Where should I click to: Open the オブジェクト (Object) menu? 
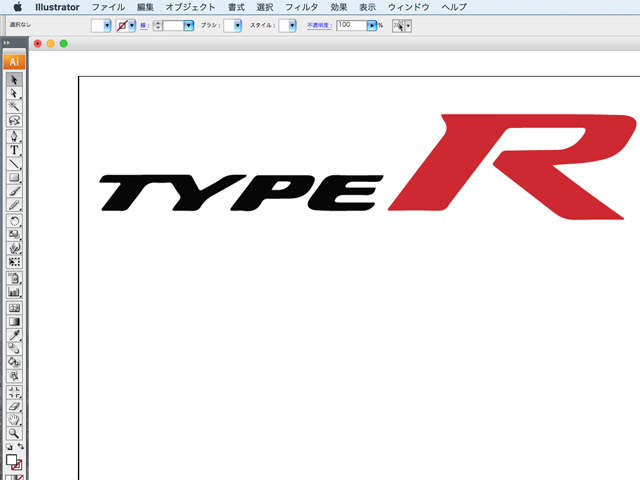(190, 7)
